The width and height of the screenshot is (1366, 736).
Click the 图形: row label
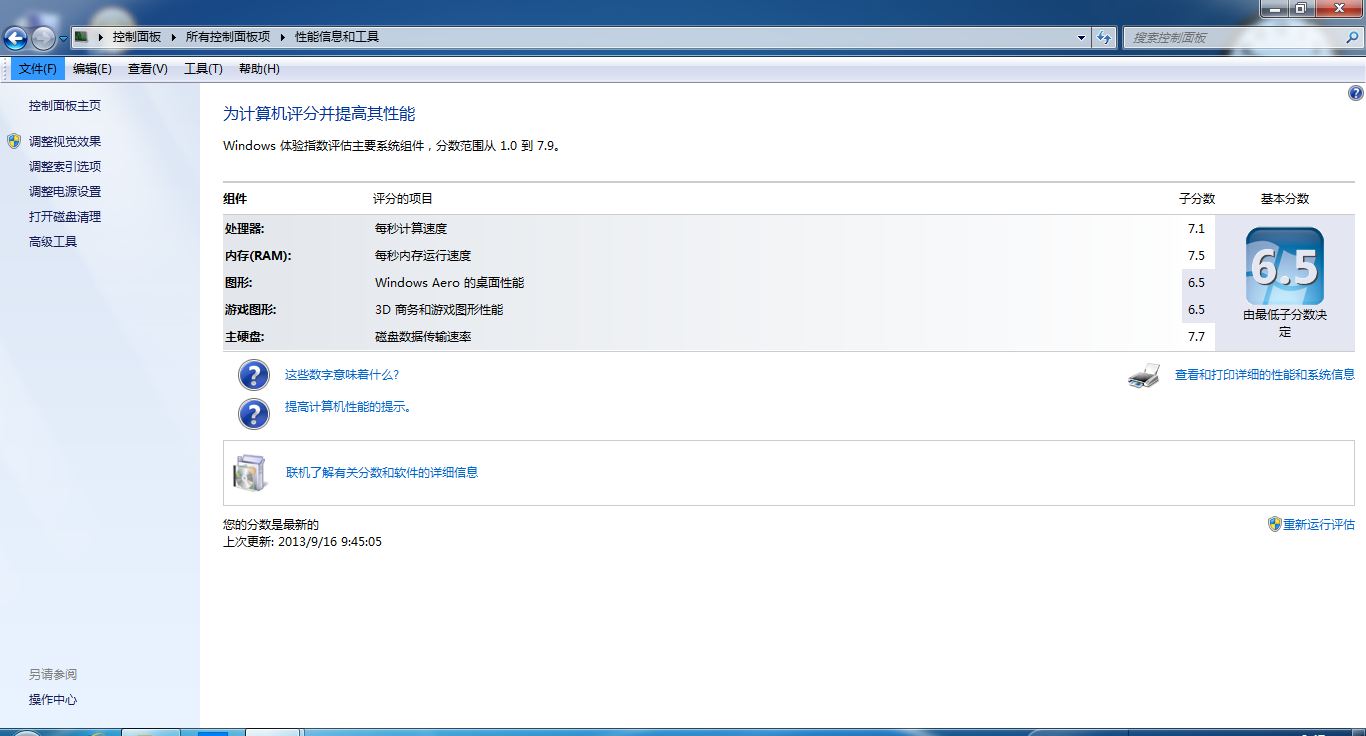click(x=238, y=282)
